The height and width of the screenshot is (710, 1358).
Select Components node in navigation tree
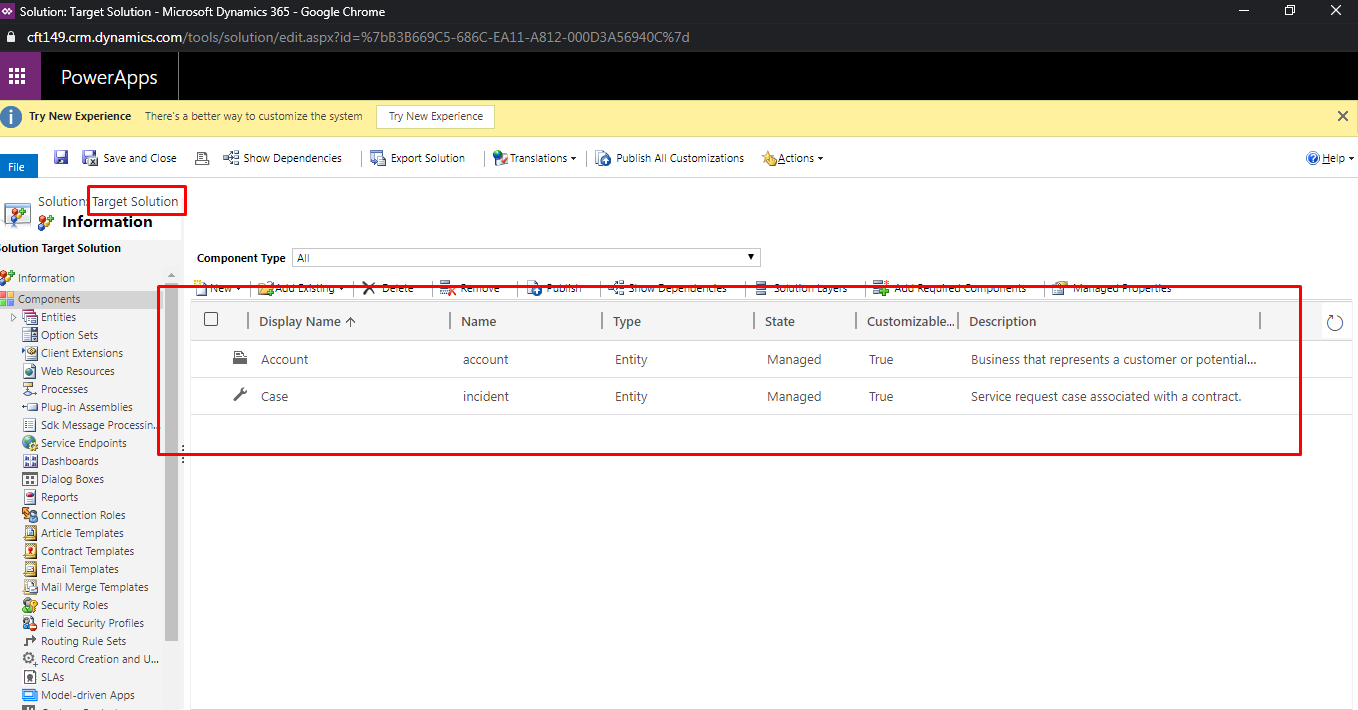click(x=48, y=299)
